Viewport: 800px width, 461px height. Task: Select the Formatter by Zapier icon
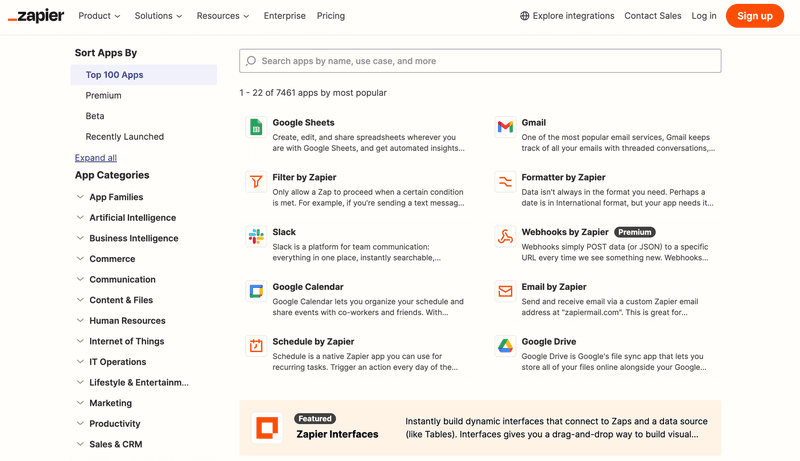505,182
